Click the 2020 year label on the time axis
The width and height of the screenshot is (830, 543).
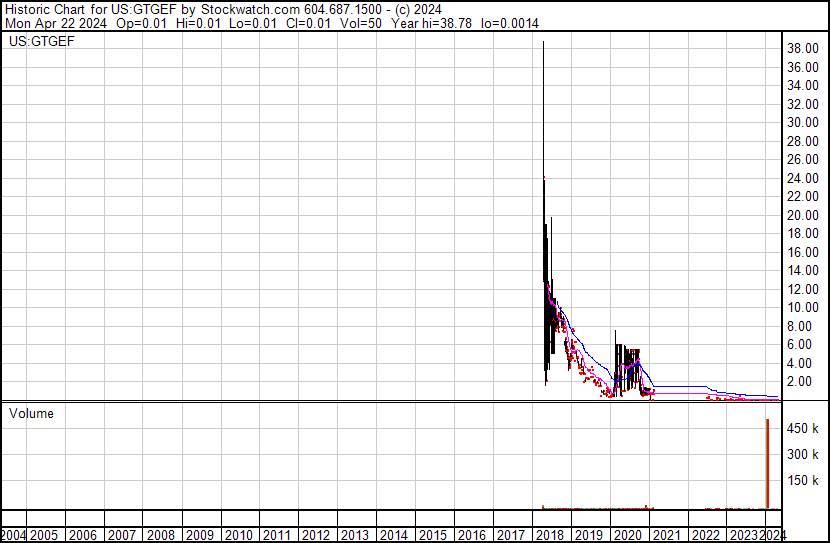(x=627, y=535)
